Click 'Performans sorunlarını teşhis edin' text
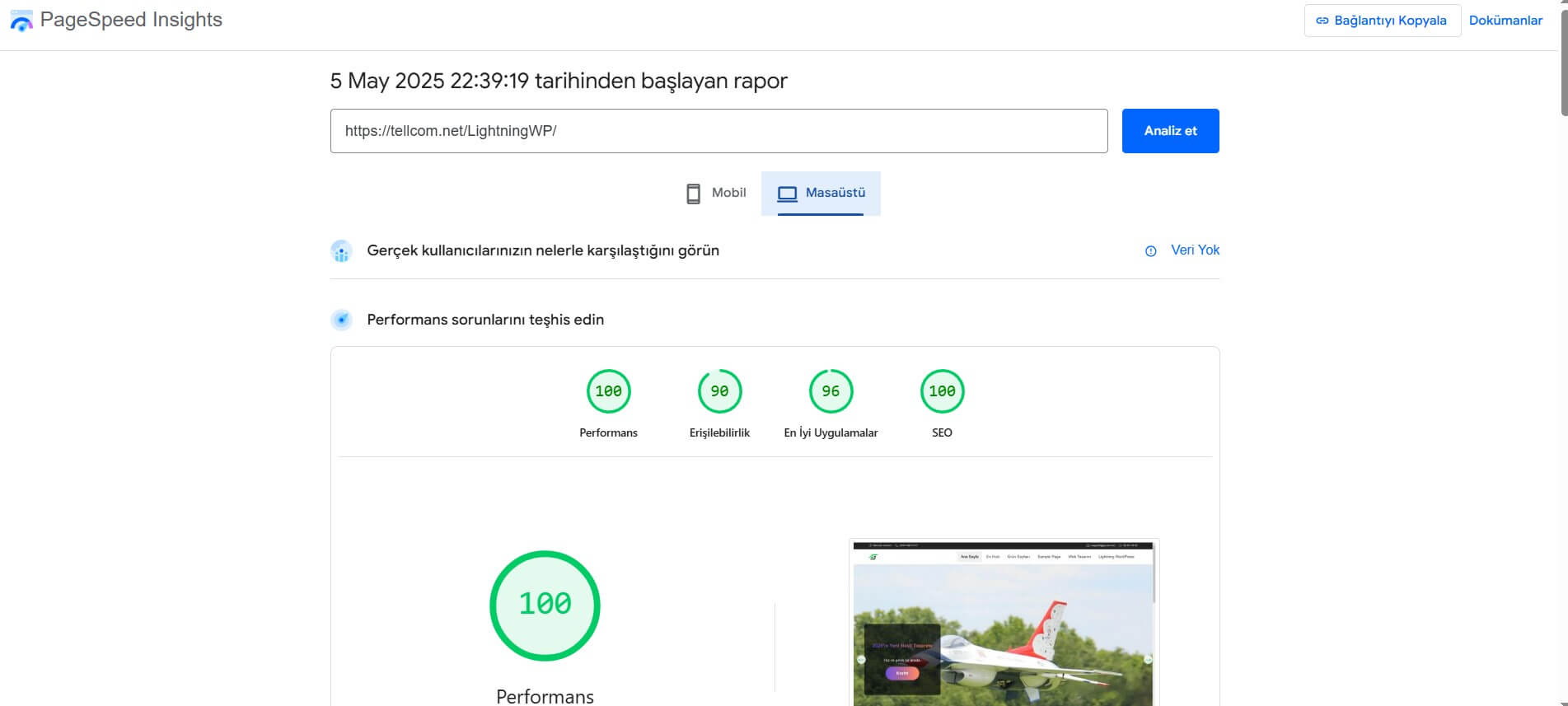 (485, 320)
